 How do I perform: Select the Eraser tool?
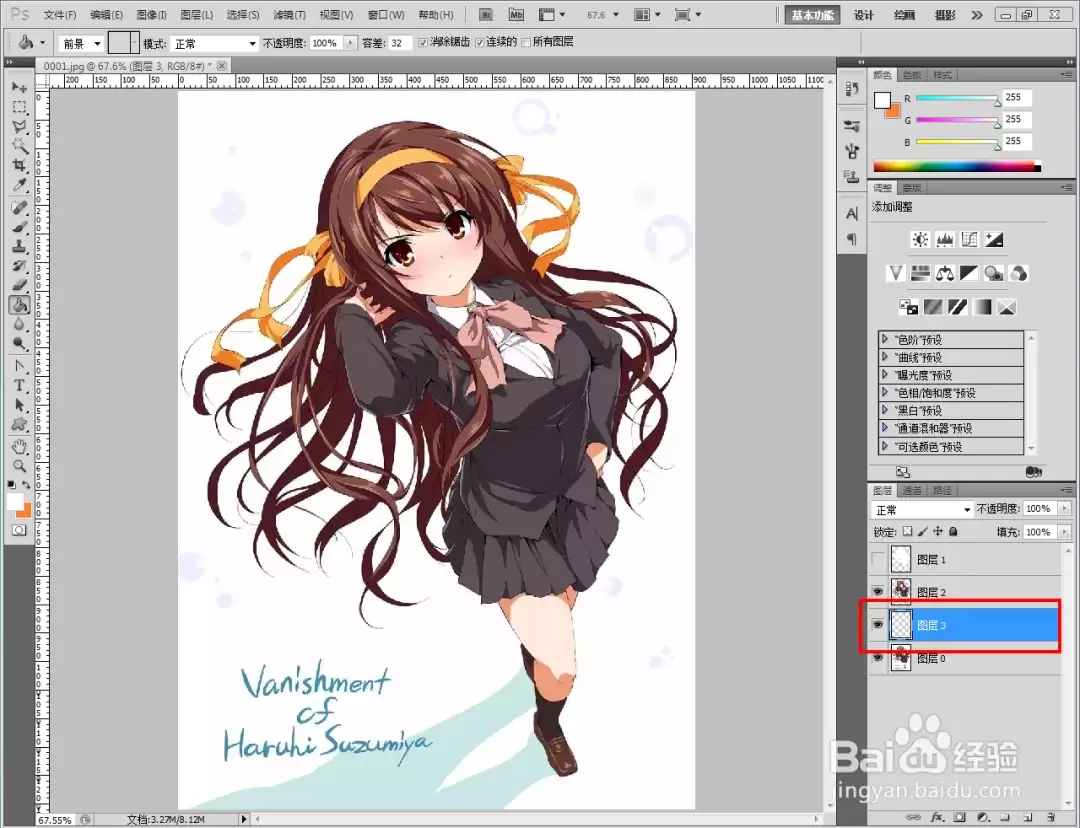[x=19, y=284]
